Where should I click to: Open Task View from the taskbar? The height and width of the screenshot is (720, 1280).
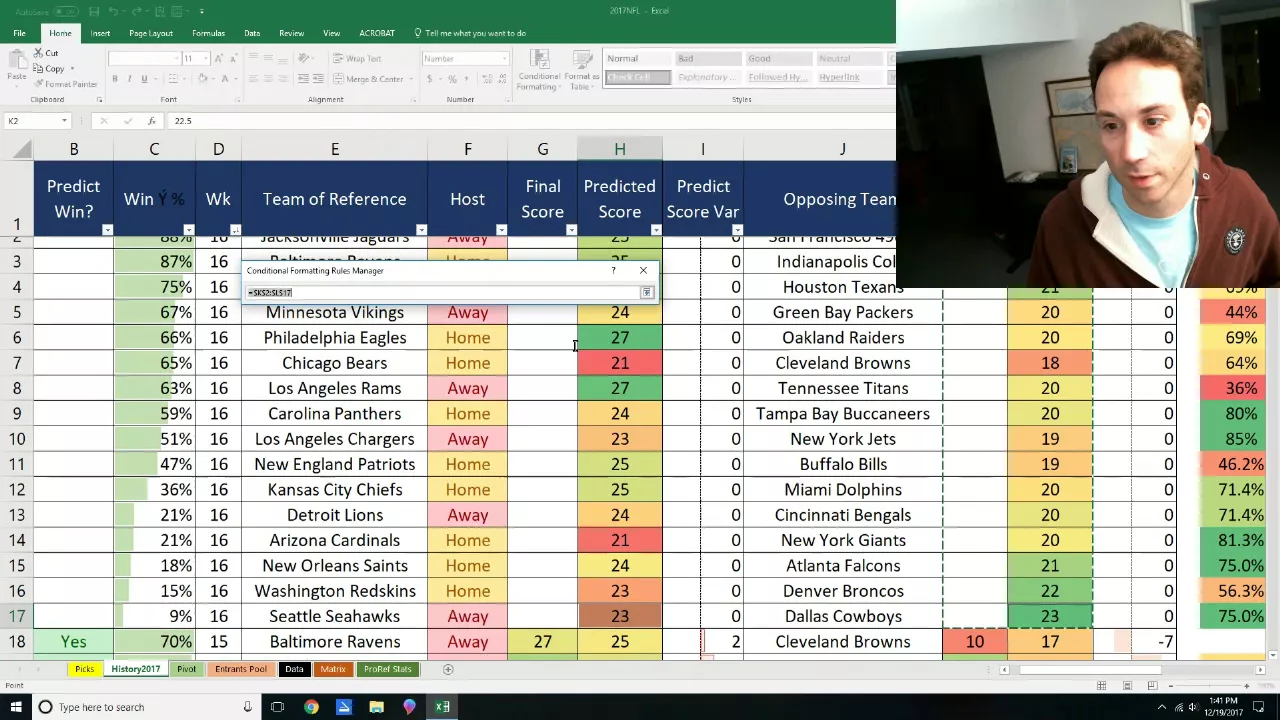click(278, 707)
